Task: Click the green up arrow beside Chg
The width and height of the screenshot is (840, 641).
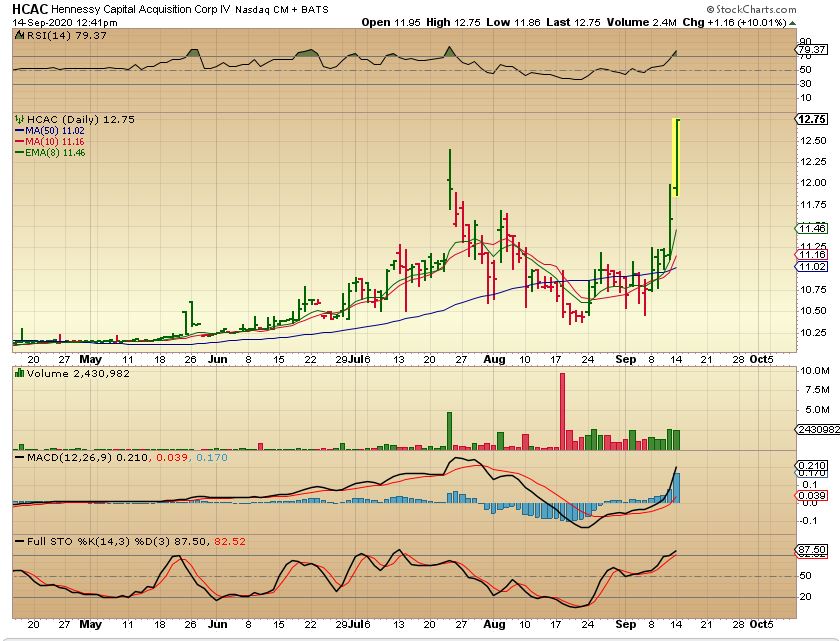Action: [x=792, y=23]
